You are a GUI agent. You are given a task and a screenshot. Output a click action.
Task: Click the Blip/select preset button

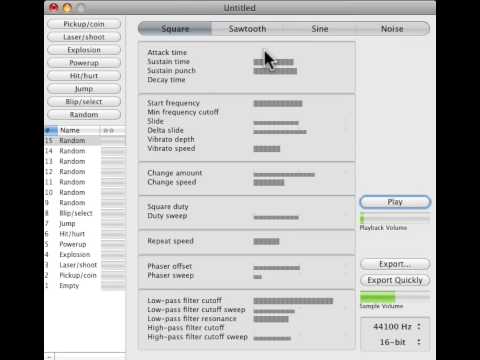pyautogui.click(x=84, y=102)
